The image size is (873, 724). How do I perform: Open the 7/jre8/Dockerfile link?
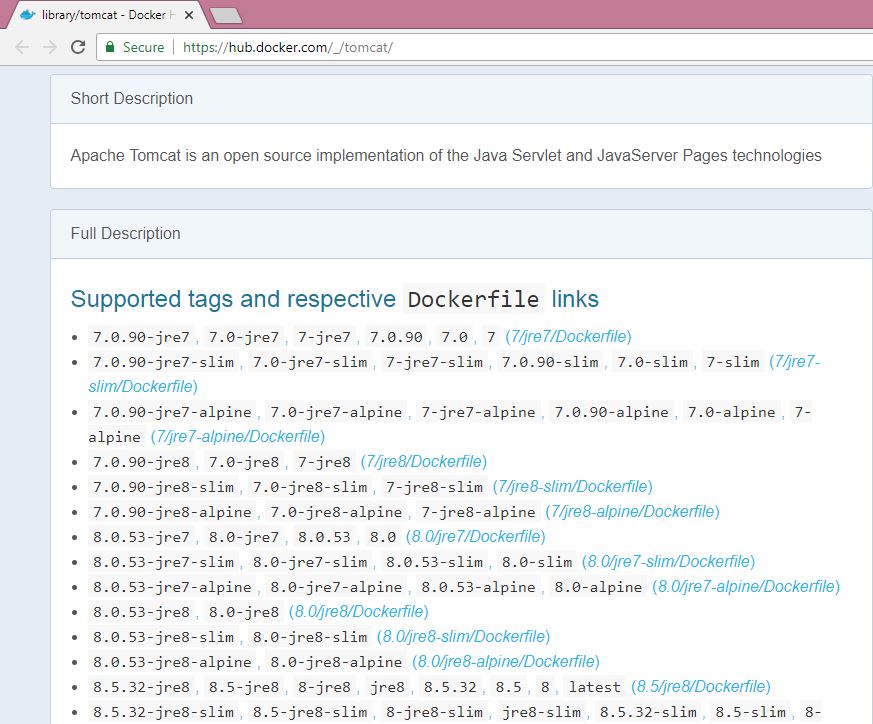click(x=424, y=461)
